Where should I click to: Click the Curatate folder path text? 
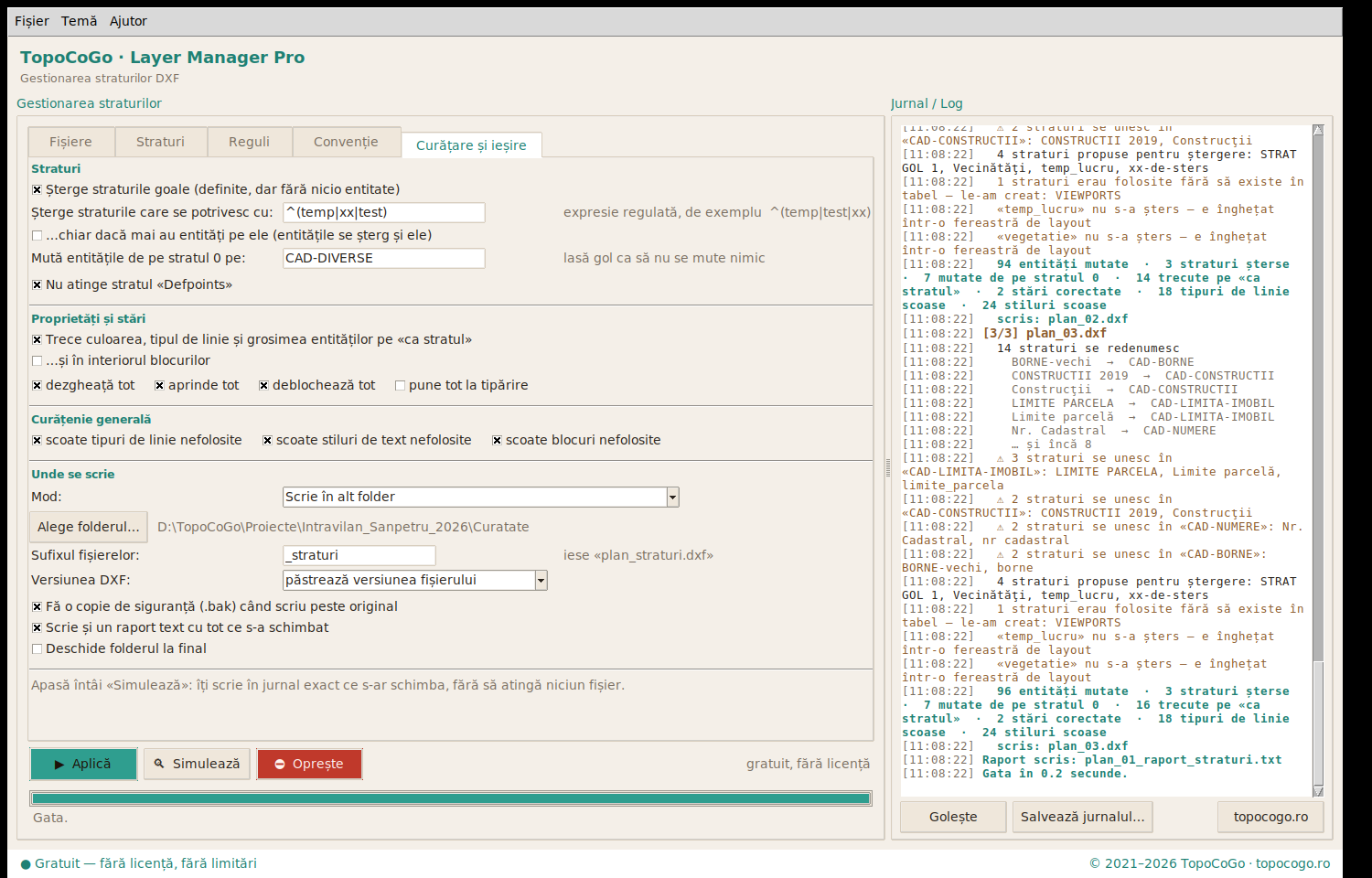pos(343,527)
